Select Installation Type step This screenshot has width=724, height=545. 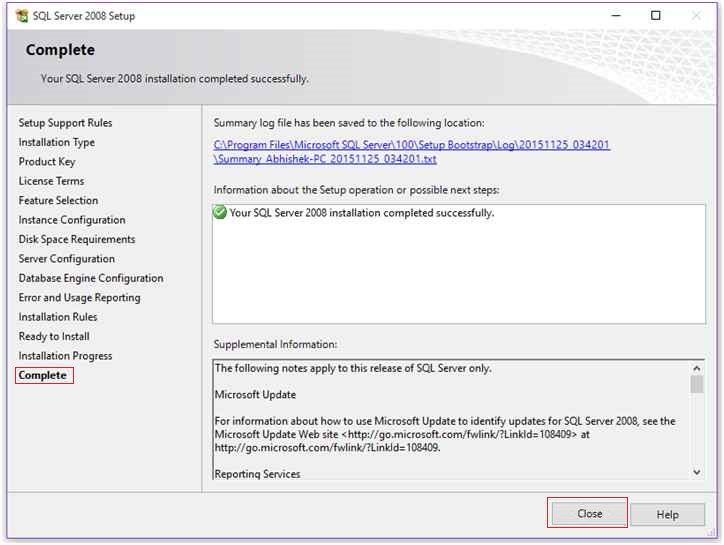56,142
